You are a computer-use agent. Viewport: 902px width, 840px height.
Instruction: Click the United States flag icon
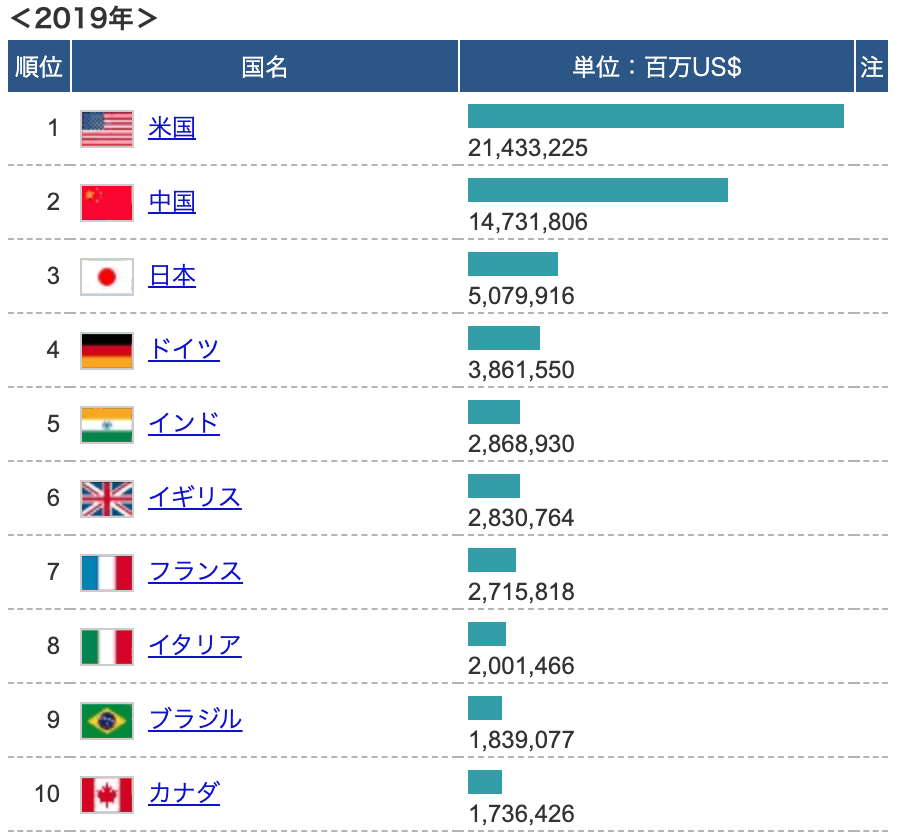click(106, 129)
